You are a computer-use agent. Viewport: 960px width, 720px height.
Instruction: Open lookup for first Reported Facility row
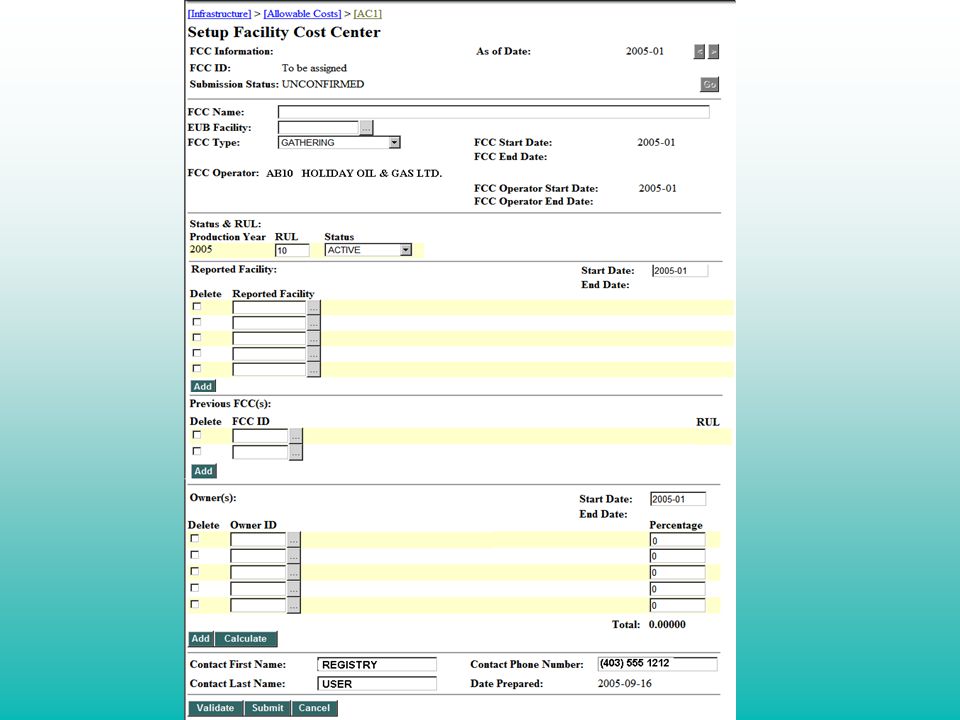coord(313,307)
